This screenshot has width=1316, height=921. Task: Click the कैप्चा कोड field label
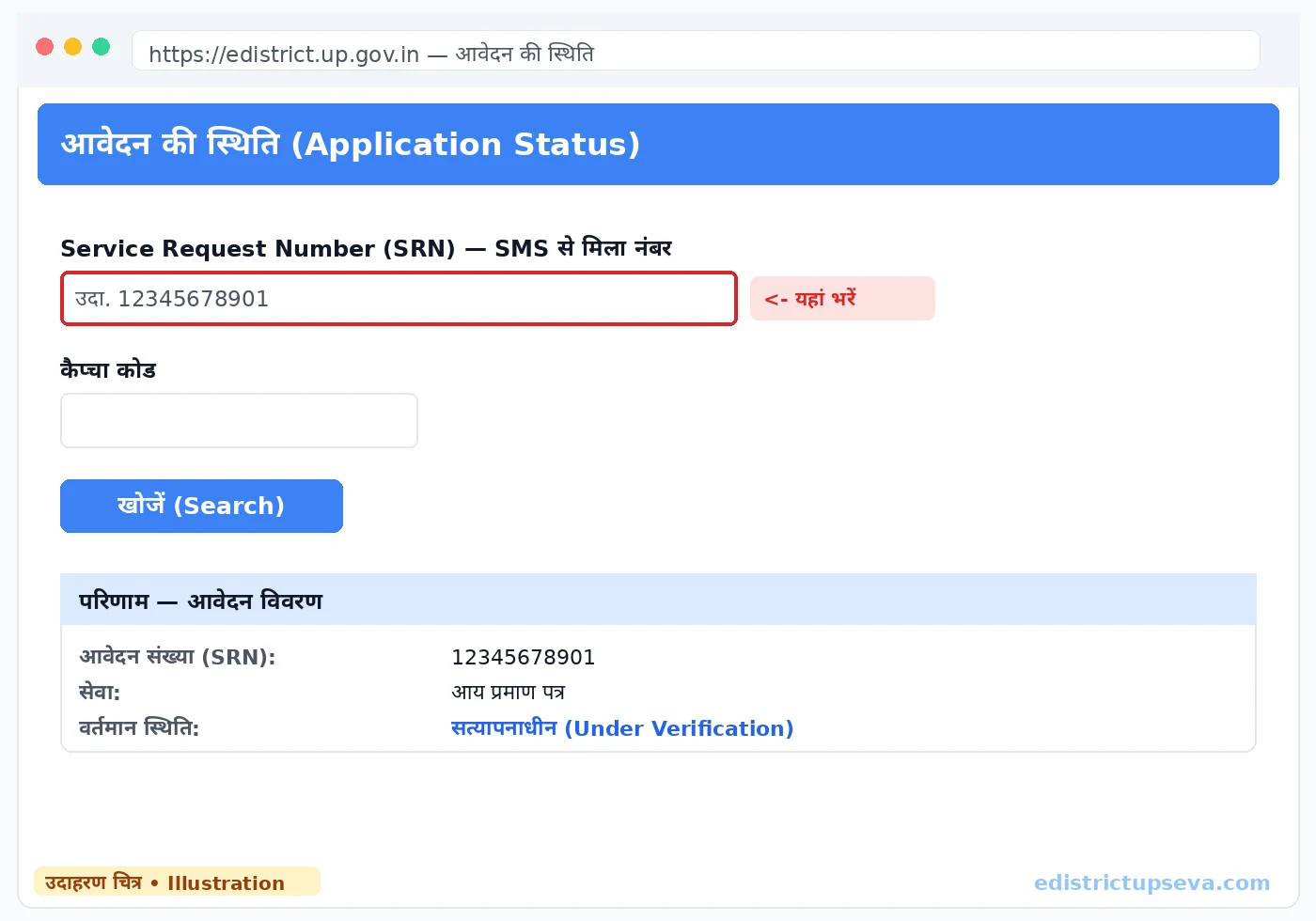(x=108, y=369)
